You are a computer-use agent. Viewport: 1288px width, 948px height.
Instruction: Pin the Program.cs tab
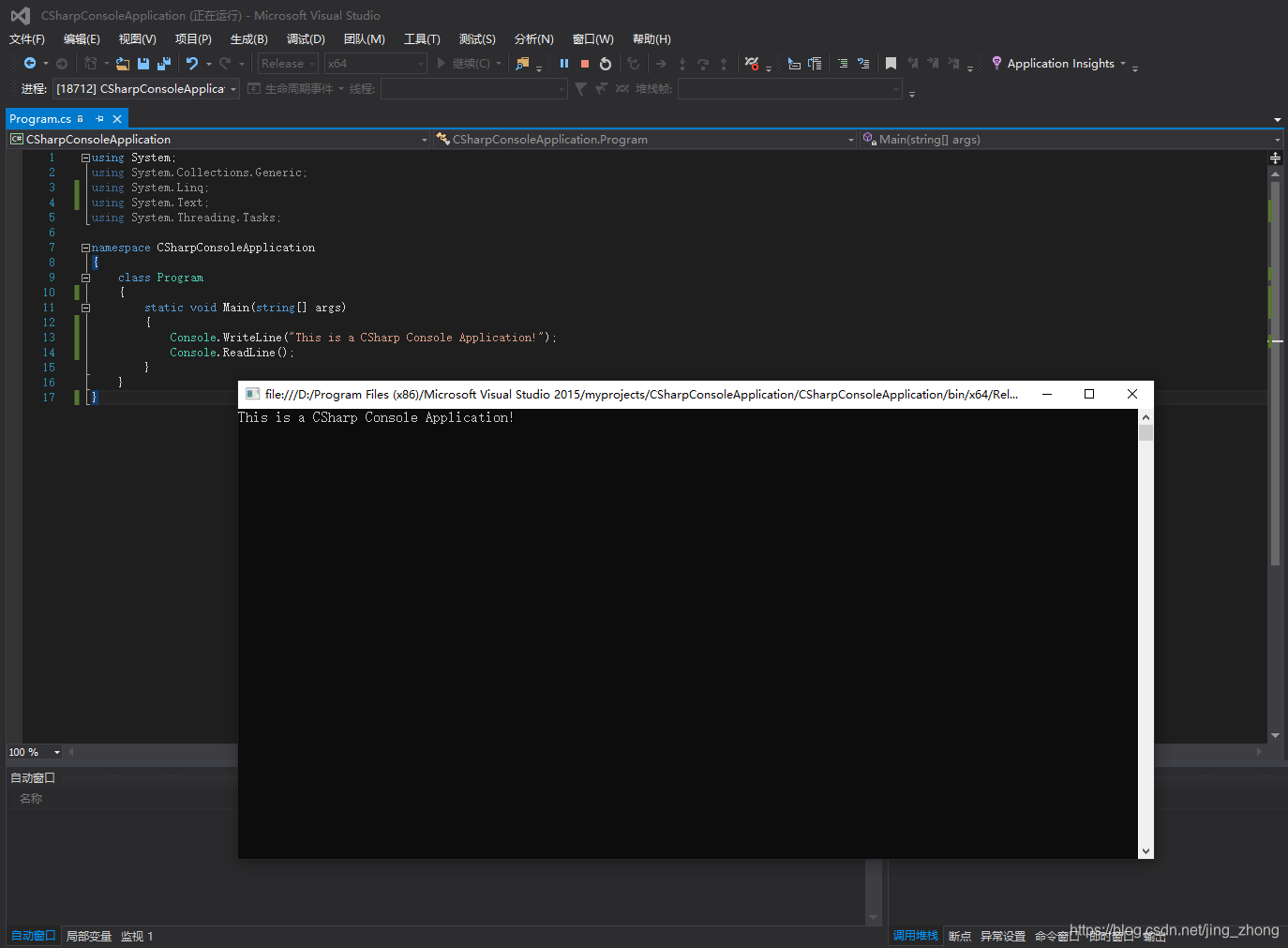click(x=99, y=119)
